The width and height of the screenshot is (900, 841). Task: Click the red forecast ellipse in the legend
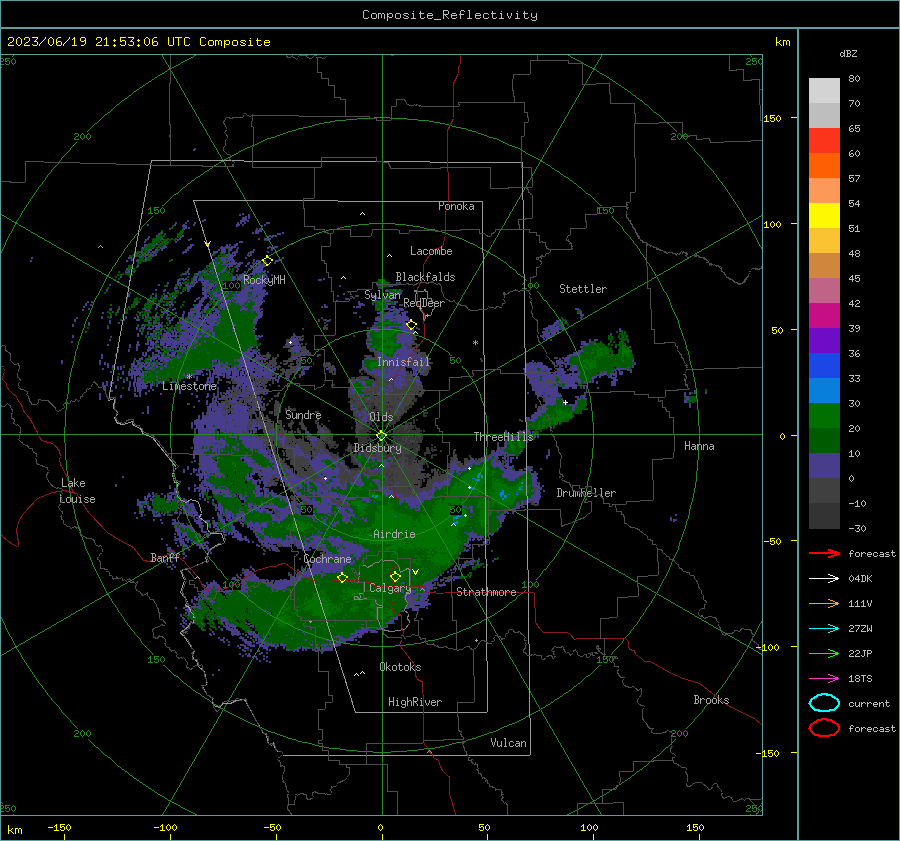click(x=824, y=728)
